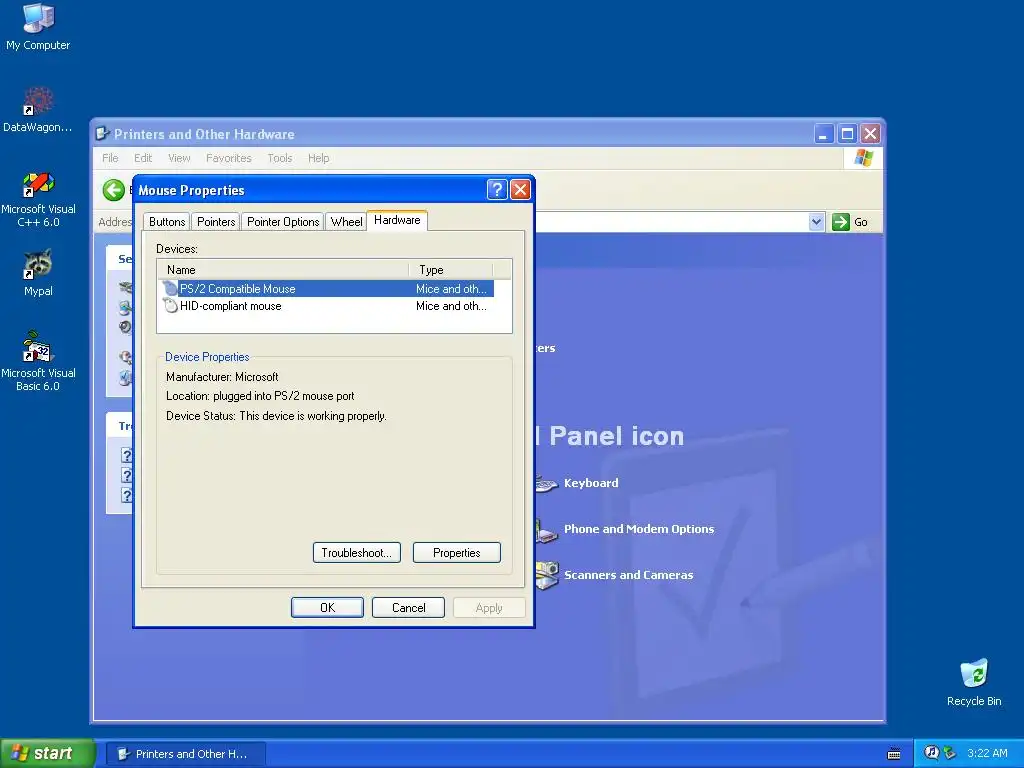This screenshot has width=1024, height=768.
Task: Maximize the Printers and Other Hardware window
Action: pyautogui.click(x=847, y=134)
